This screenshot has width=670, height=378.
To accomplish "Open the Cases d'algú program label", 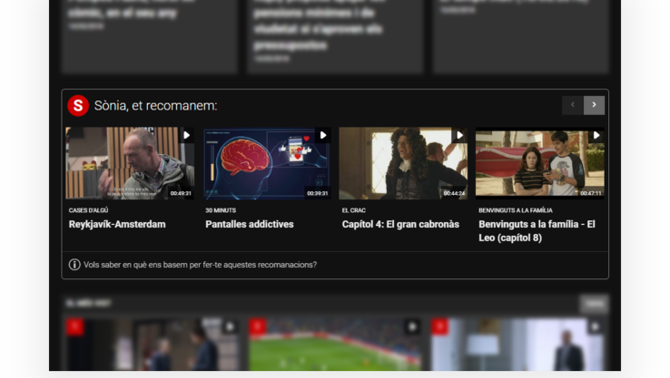I will coord(88,210).
